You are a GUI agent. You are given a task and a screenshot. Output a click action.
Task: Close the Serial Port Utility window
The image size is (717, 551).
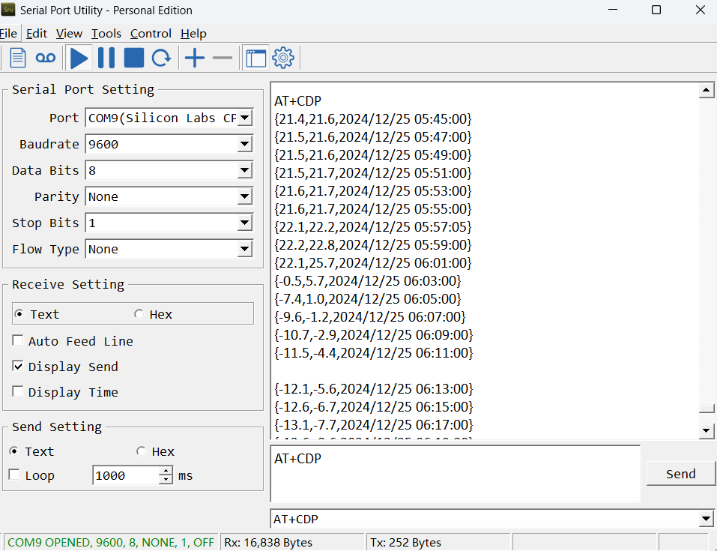700,10
